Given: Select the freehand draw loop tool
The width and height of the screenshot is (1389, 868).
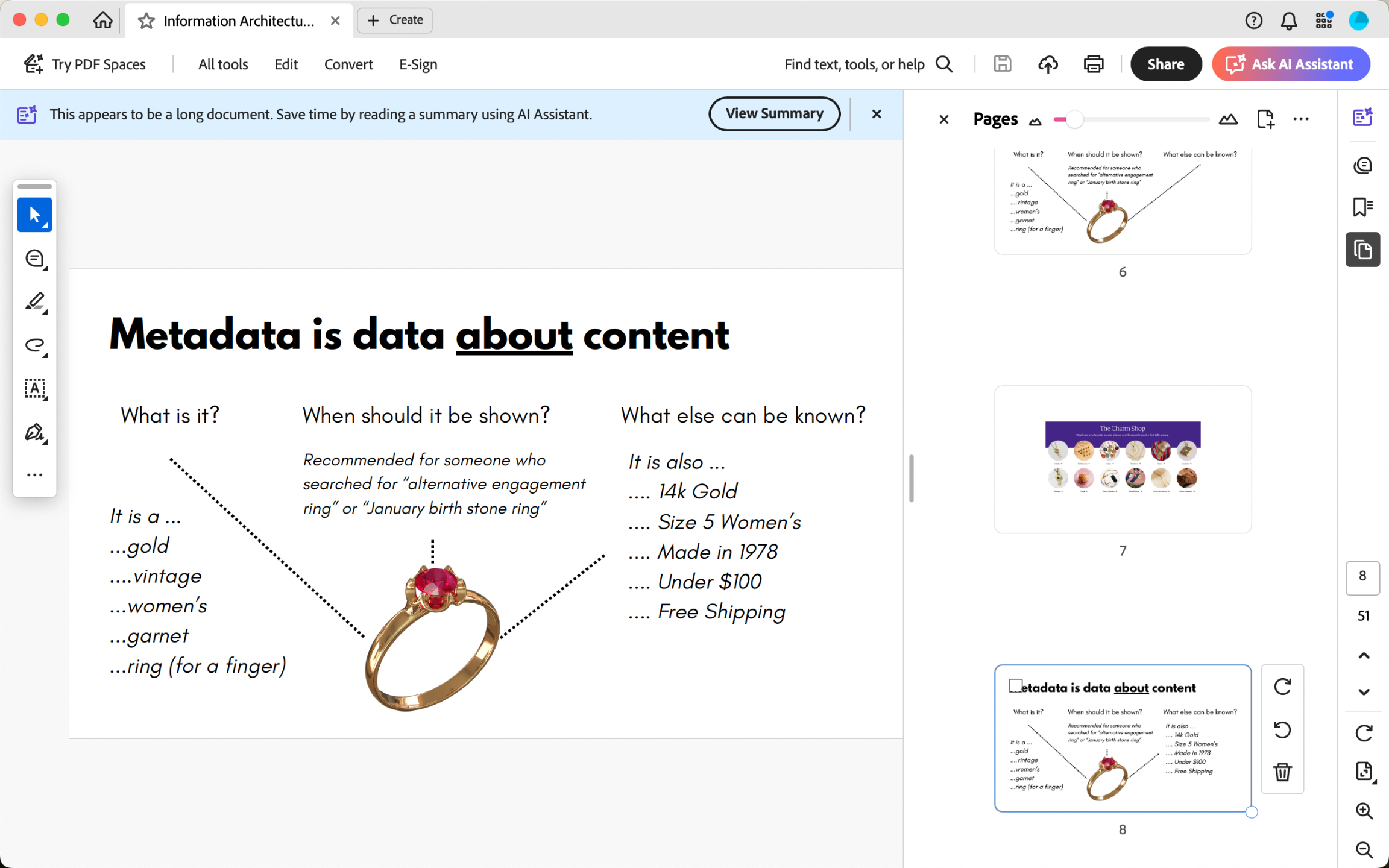Looking at the screenshot, I should click(35, 345).
